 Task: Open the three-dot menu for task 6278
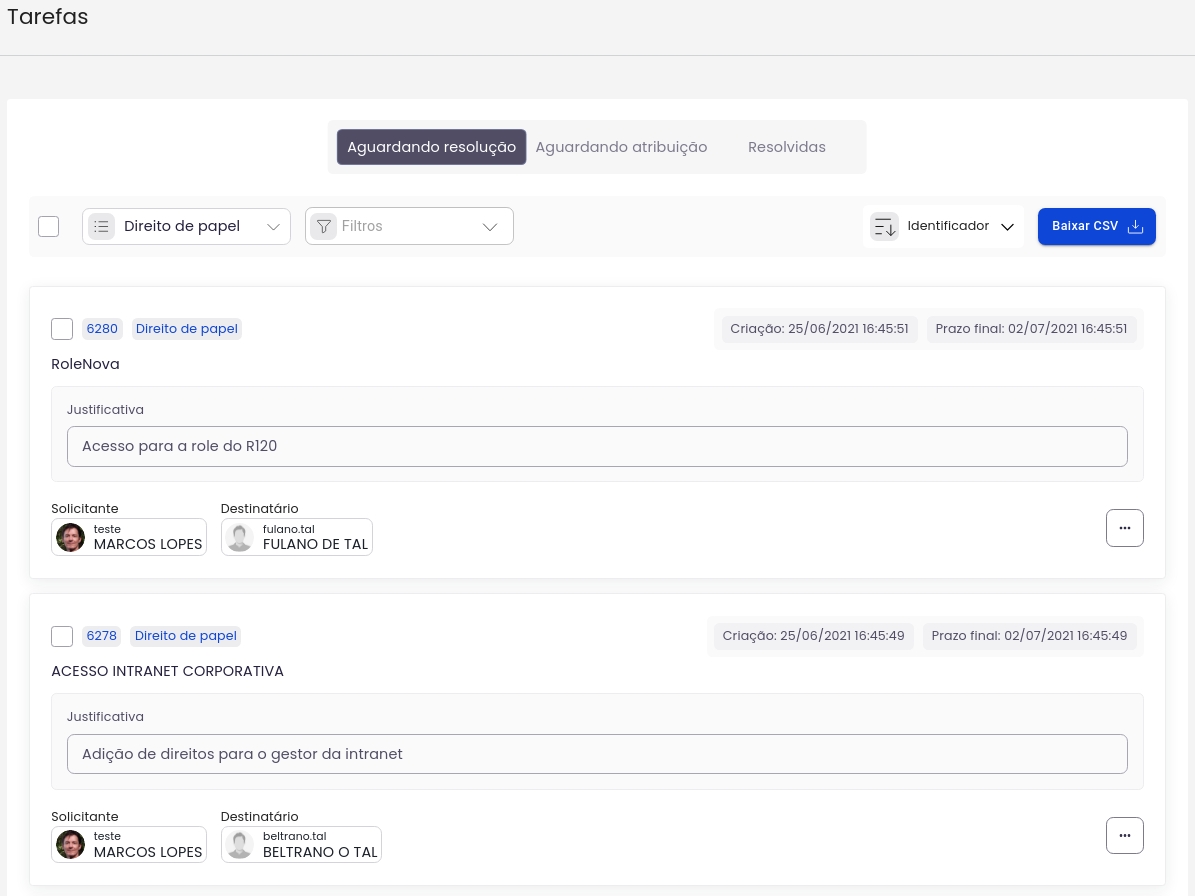[x=1124, y=835]
